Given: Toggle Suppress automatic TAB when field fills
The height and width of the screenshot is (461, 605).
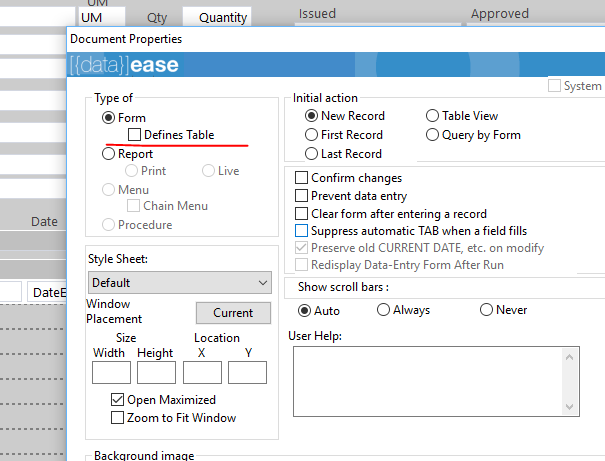Looking at the screenshot, I should [301, 231].
